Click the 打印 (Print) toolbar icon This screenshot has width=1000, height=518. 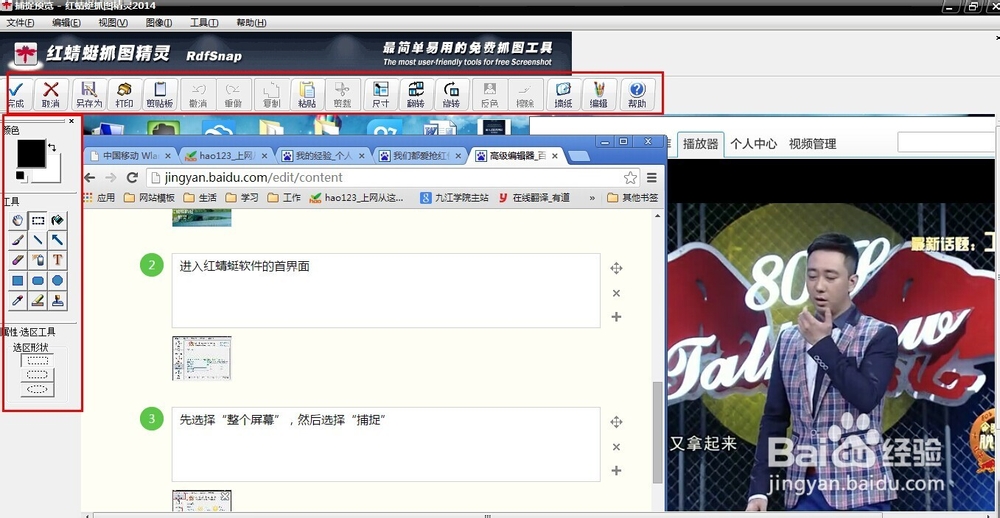(x=125, y=94)
